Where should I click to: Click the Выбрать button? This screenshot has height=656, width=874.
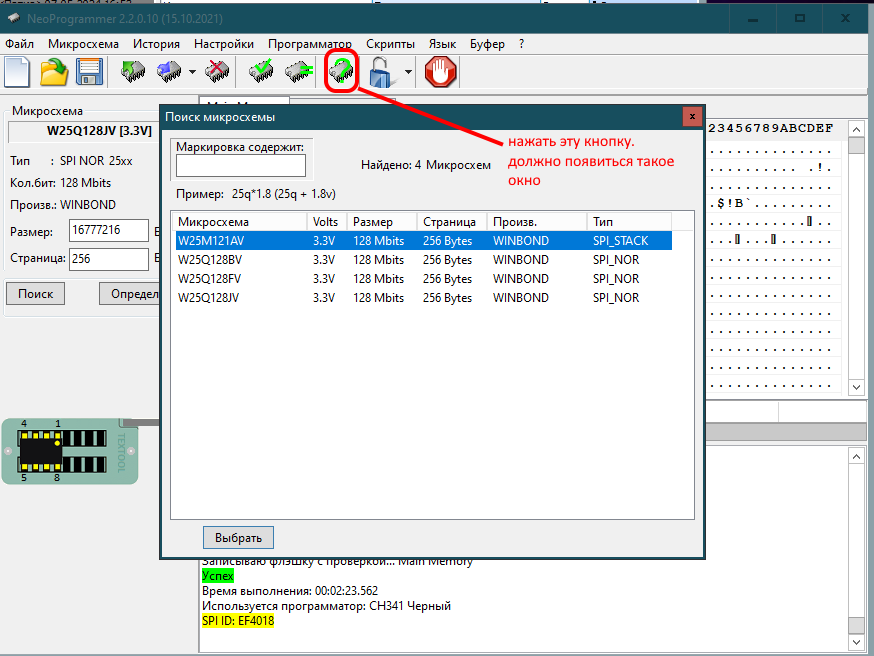click(239, 538)
